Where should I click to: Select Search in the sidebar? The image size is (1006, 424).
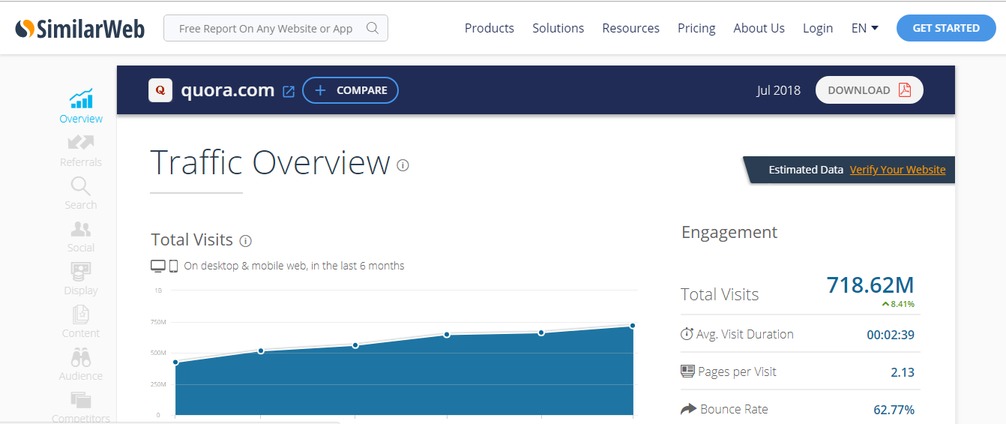81,194
